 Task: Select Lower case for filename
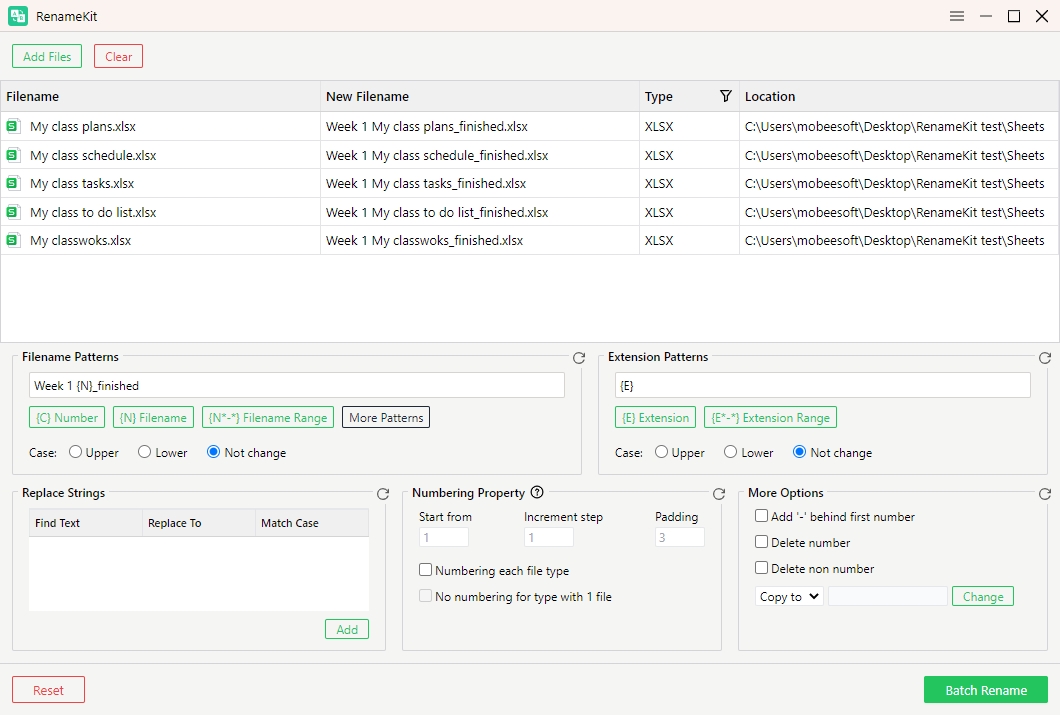tap(145, 452)
